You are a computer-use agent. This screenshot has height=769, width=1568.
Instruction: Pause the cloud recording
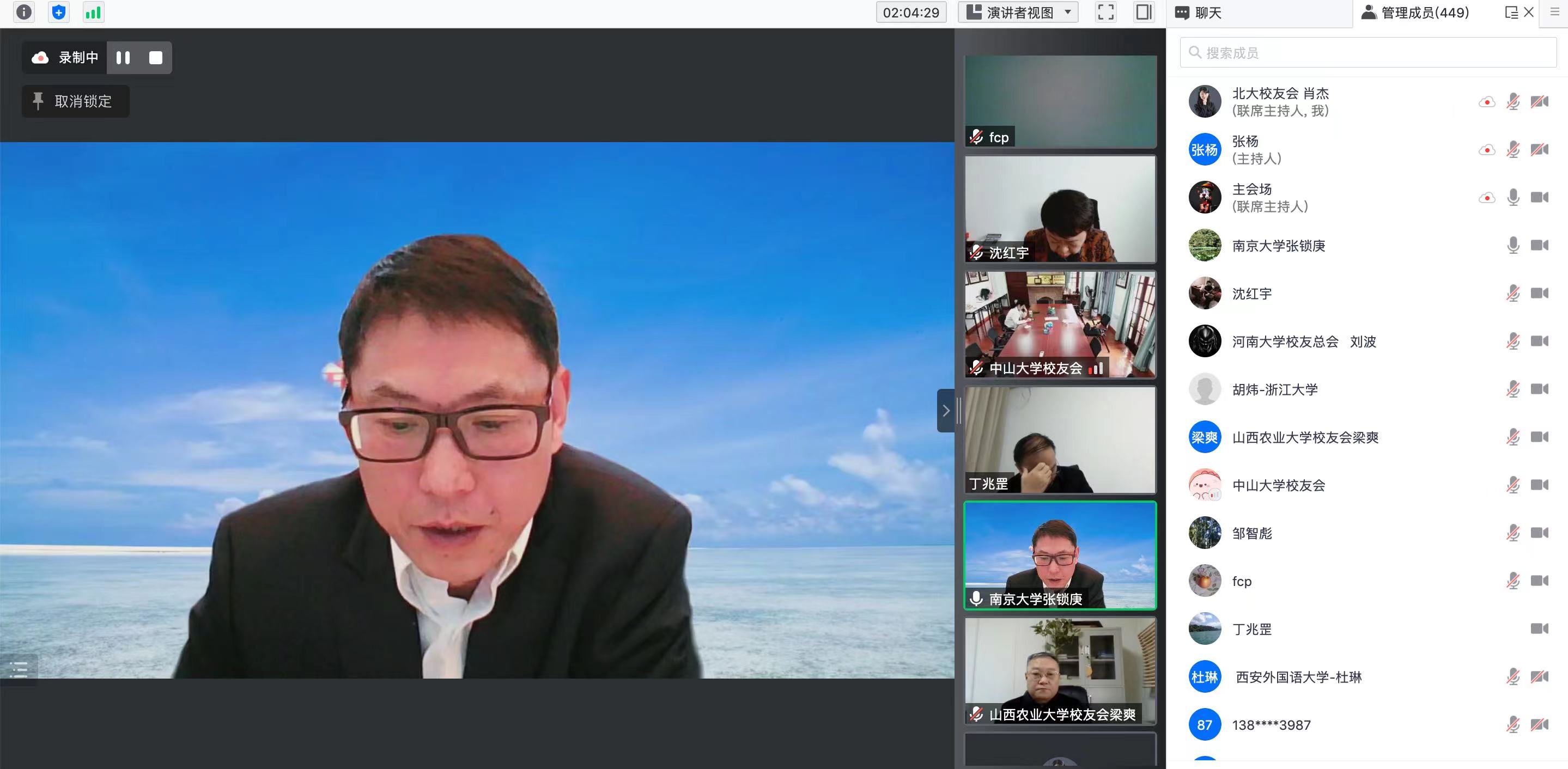click(123, 58)
